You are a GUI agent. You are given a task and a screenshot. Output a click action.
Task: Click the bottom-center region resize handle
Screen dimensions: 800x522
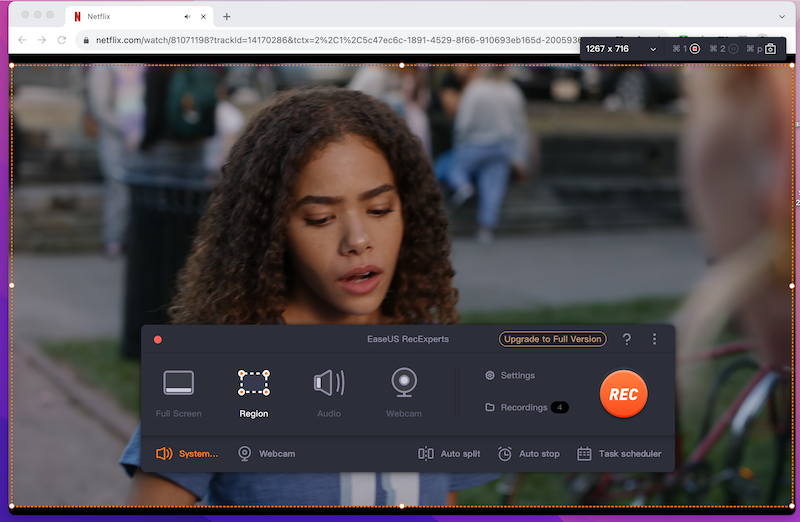[x=402, y=506]
